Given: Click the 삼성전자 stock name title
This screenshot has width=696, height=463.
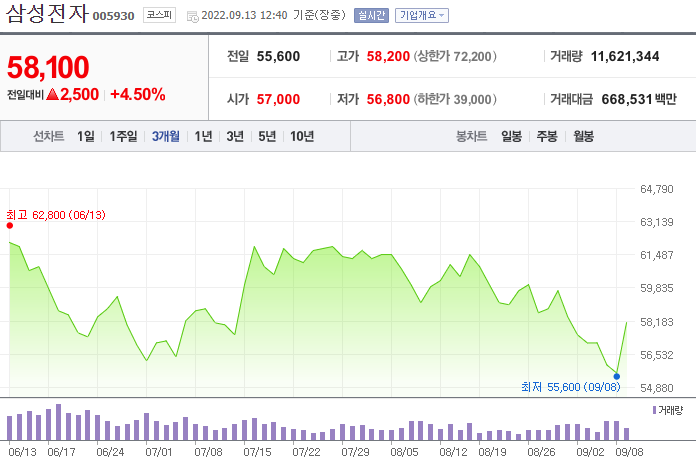Looking at the screenshot, I should pos(47,13).
